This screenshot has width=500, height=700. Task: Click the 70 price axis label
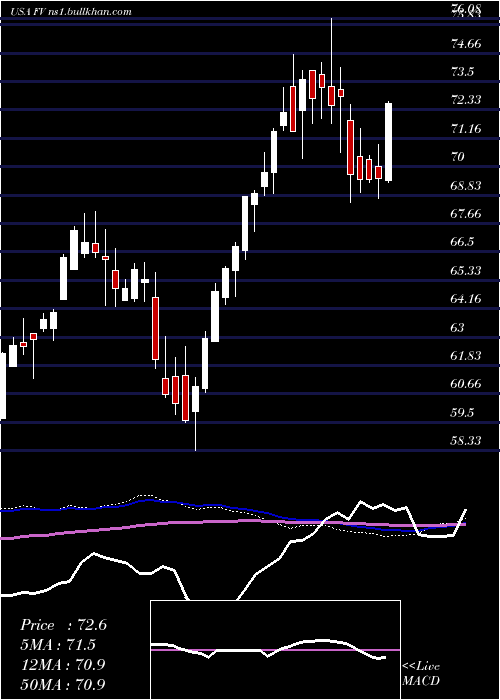pos(458,157)
